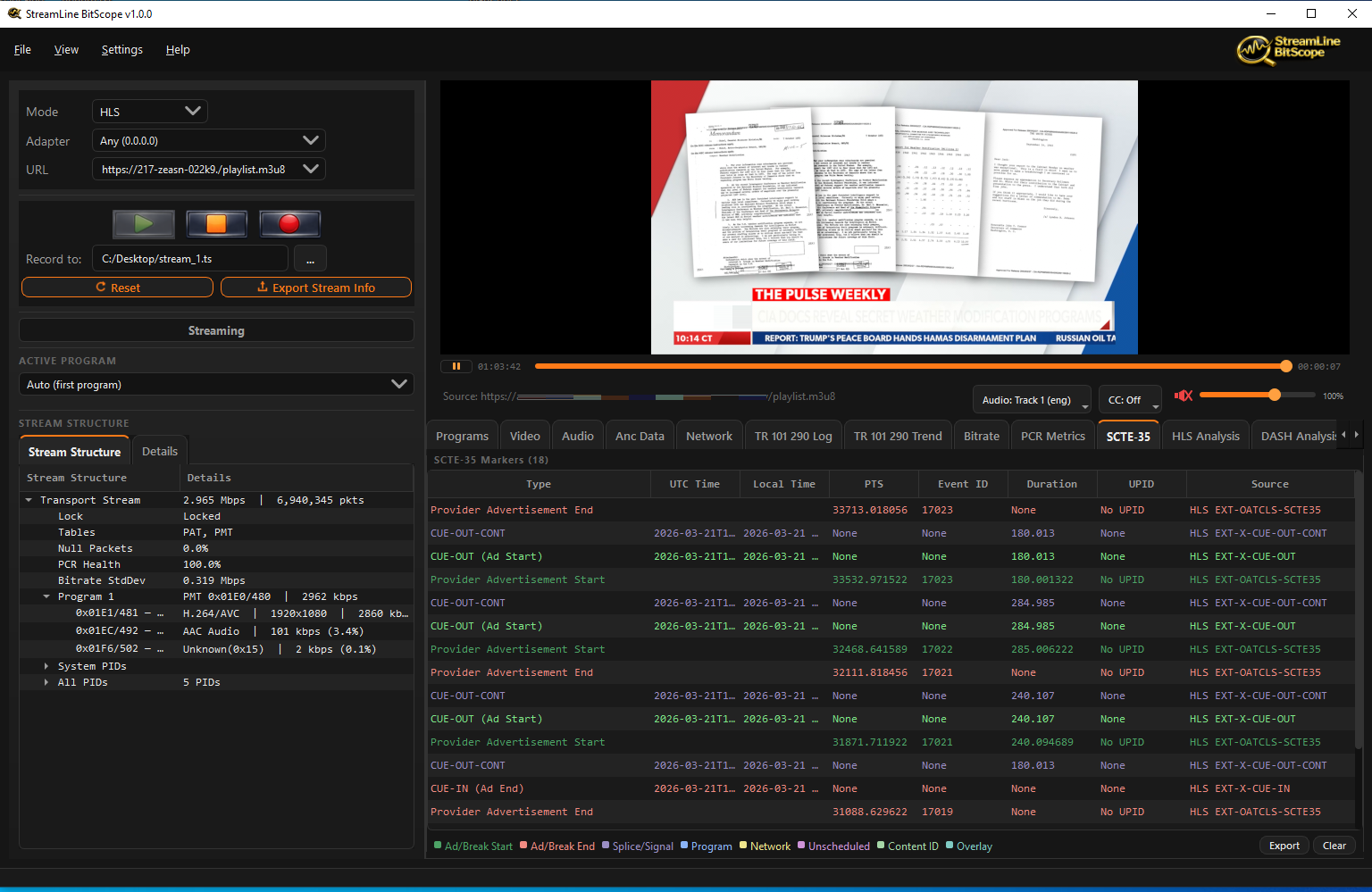Open the Settings menu
This screenshot has height=892, width=1372.
pos(121,50)
